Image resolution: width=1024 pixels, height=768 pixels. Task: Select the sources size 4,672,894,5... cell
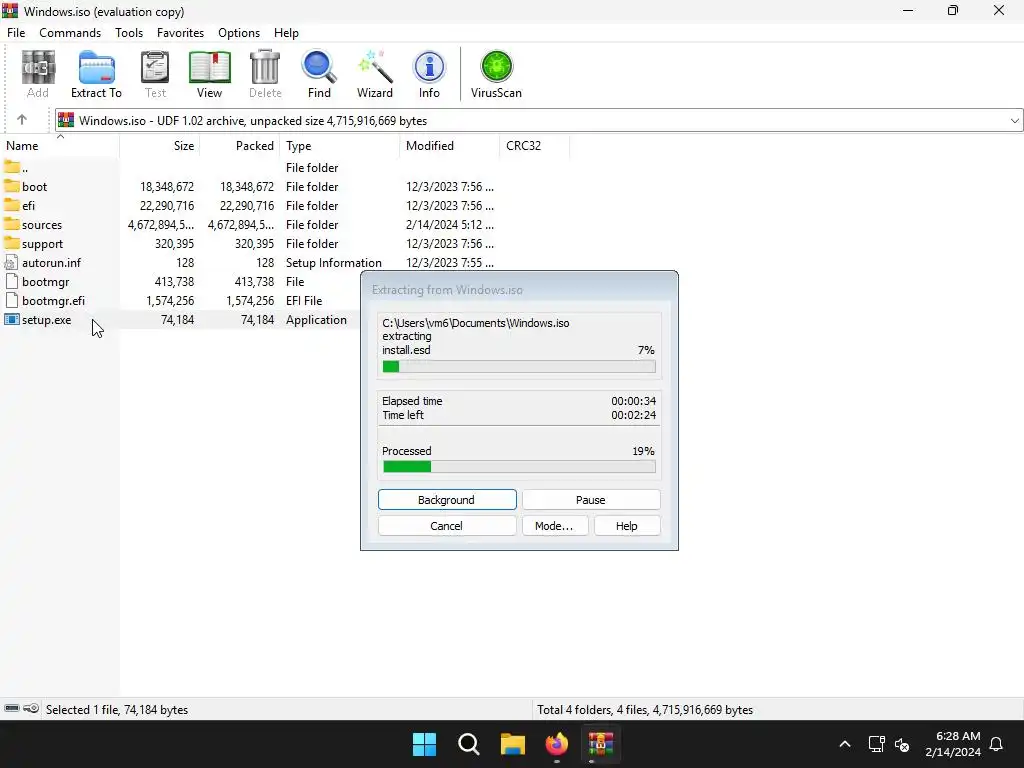(x=161, y=225)
